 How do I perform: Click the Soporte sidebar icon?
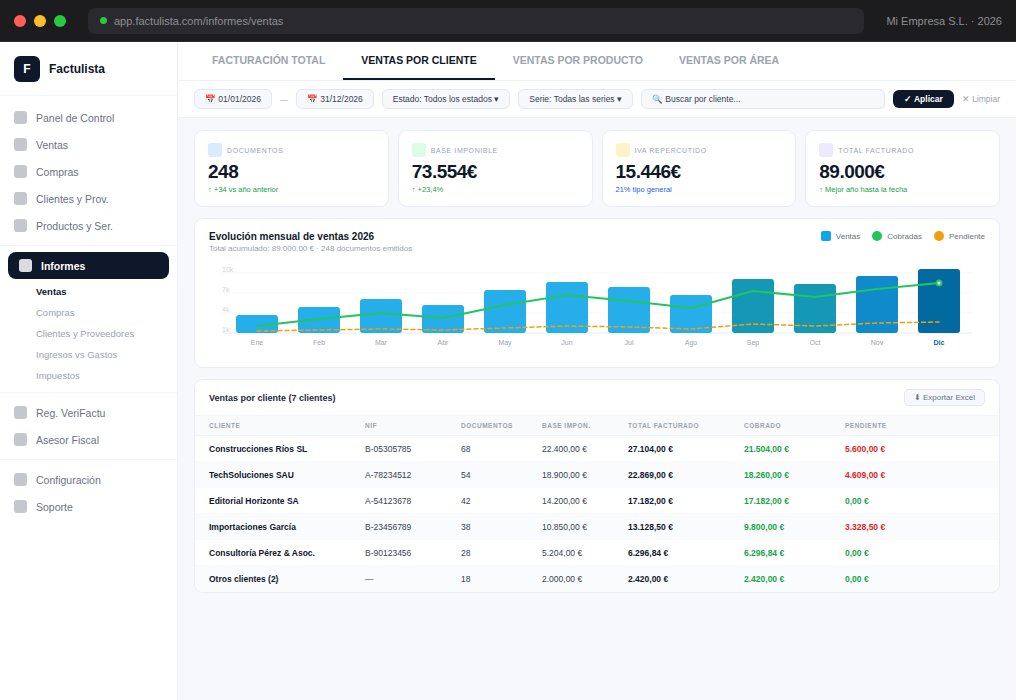pos(21,507)
